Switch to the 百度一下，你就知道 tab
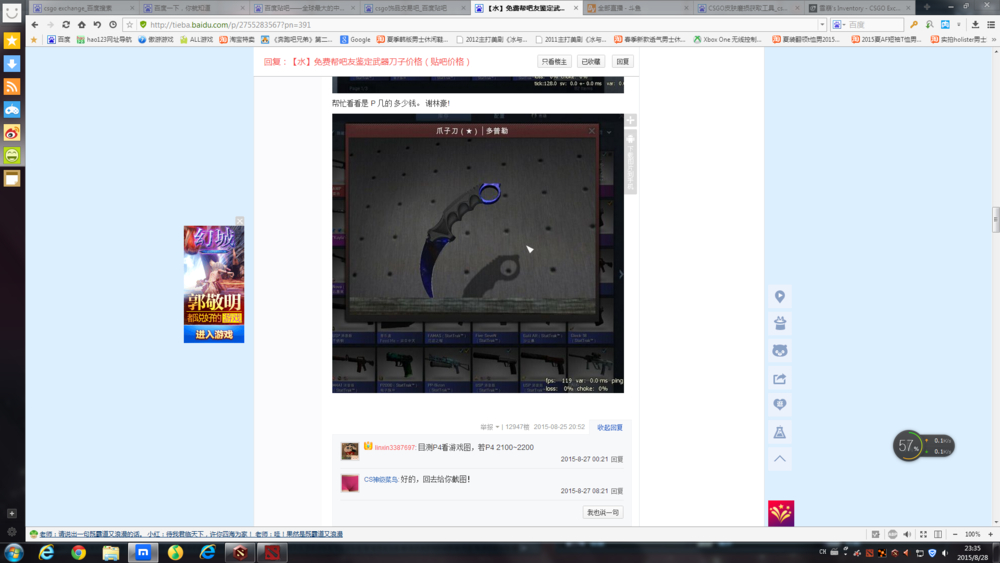1000x563 pixels. [x=193, y=8]
